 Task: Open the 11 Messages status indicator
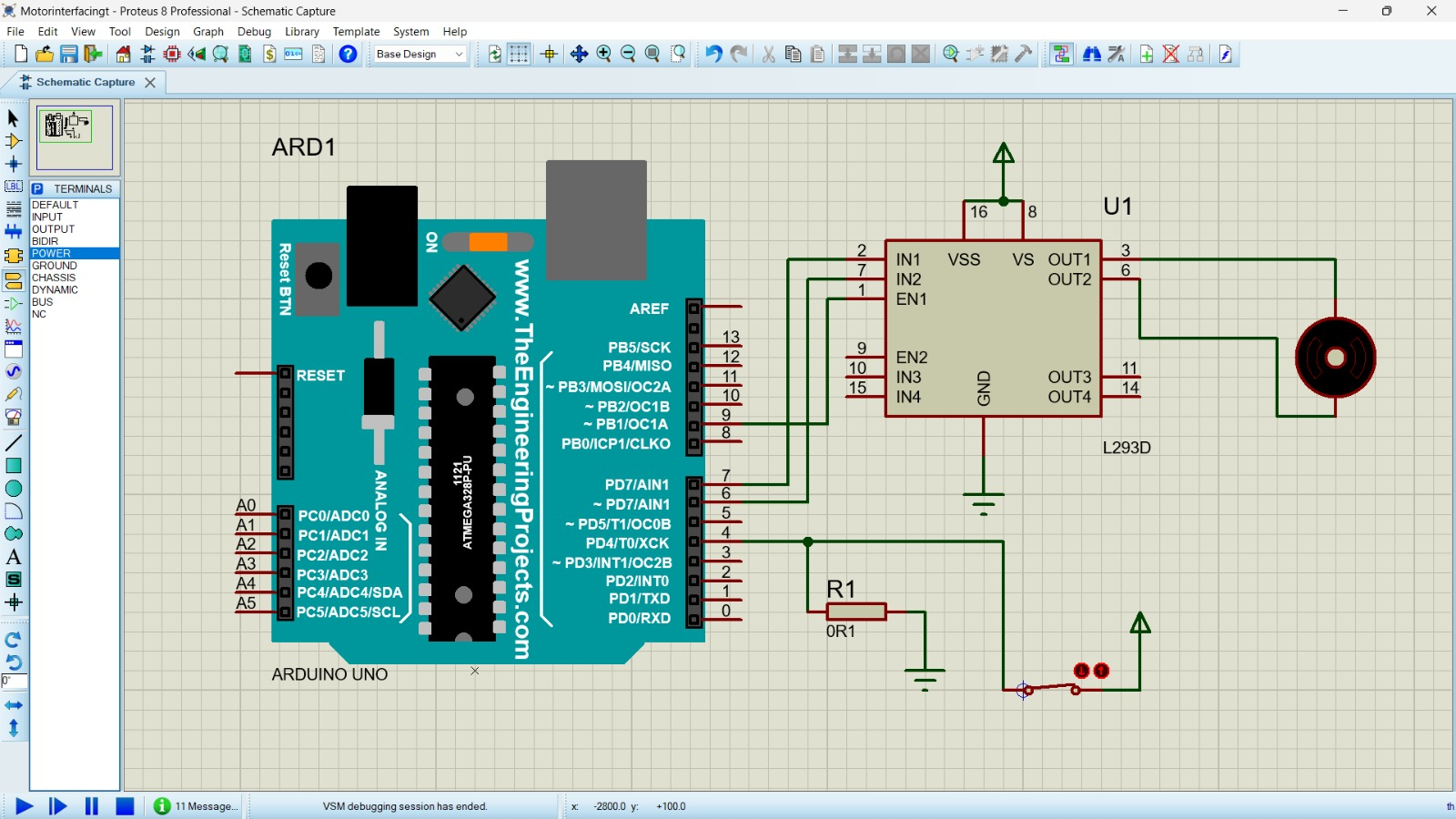point(197,806)
